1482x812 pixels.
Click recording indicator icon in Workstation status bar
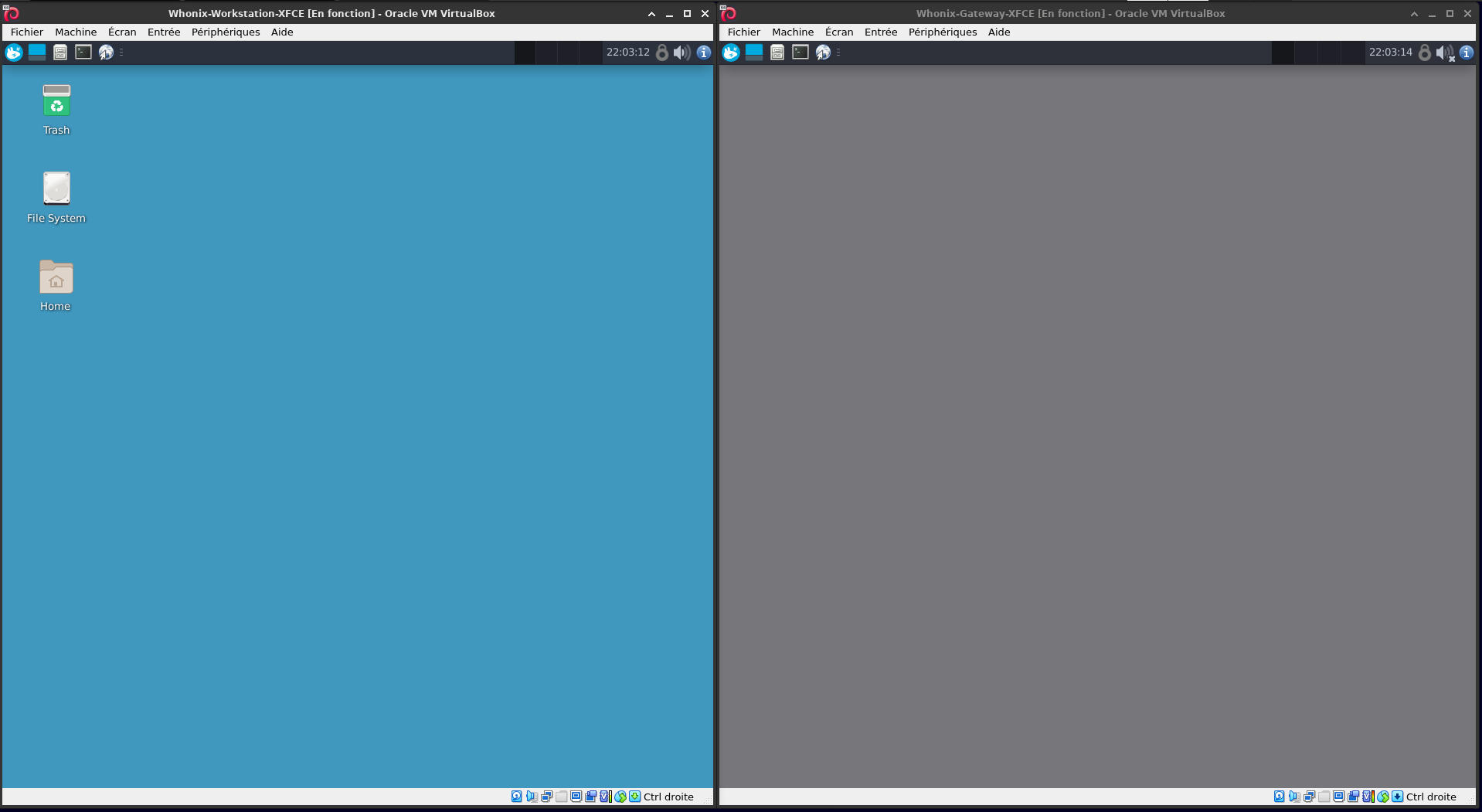(x=590, y=797)
